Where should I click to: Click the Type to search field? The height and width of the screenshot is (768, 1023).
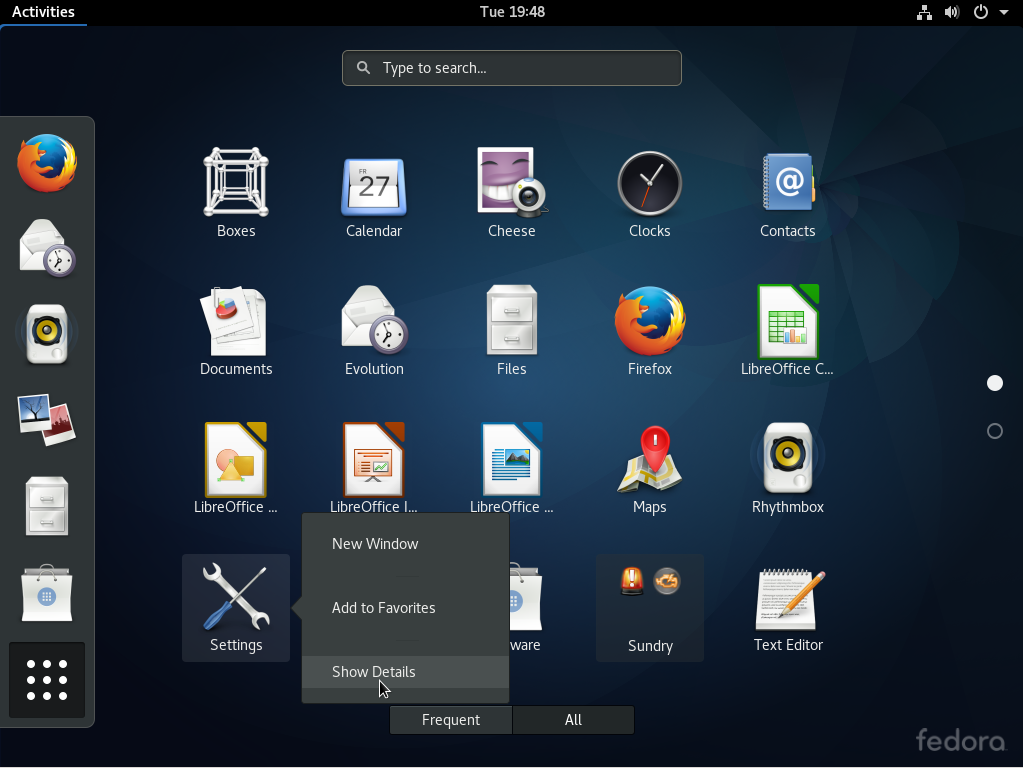(511, 68)
